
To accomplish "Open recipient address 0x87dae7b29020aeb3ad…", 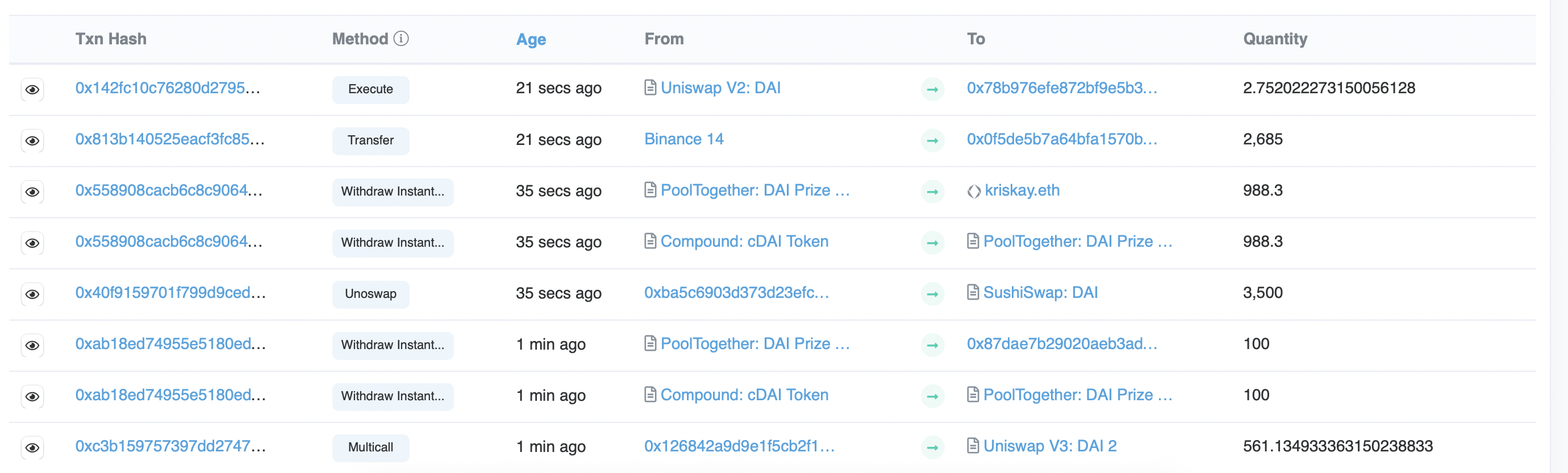I will point(1062,343).
